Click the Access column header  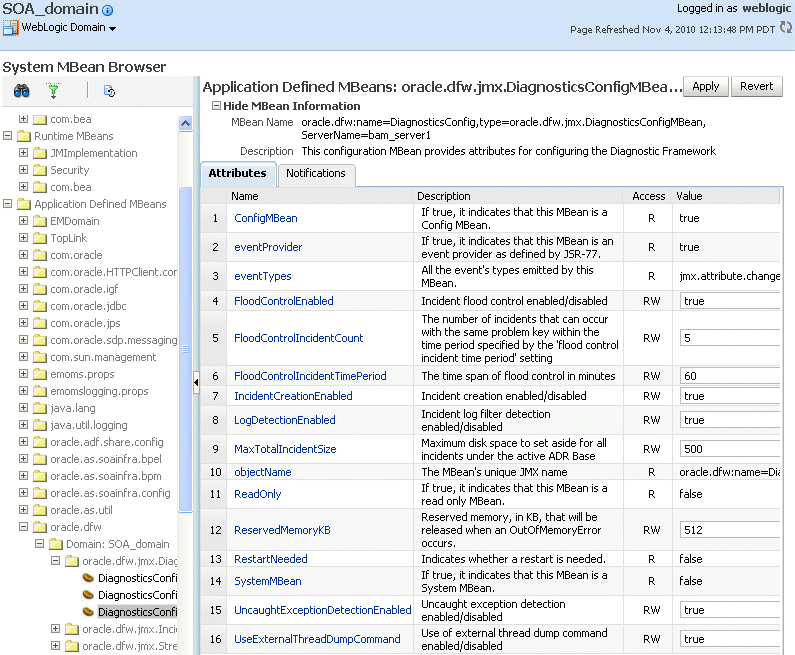pos(648,196)
